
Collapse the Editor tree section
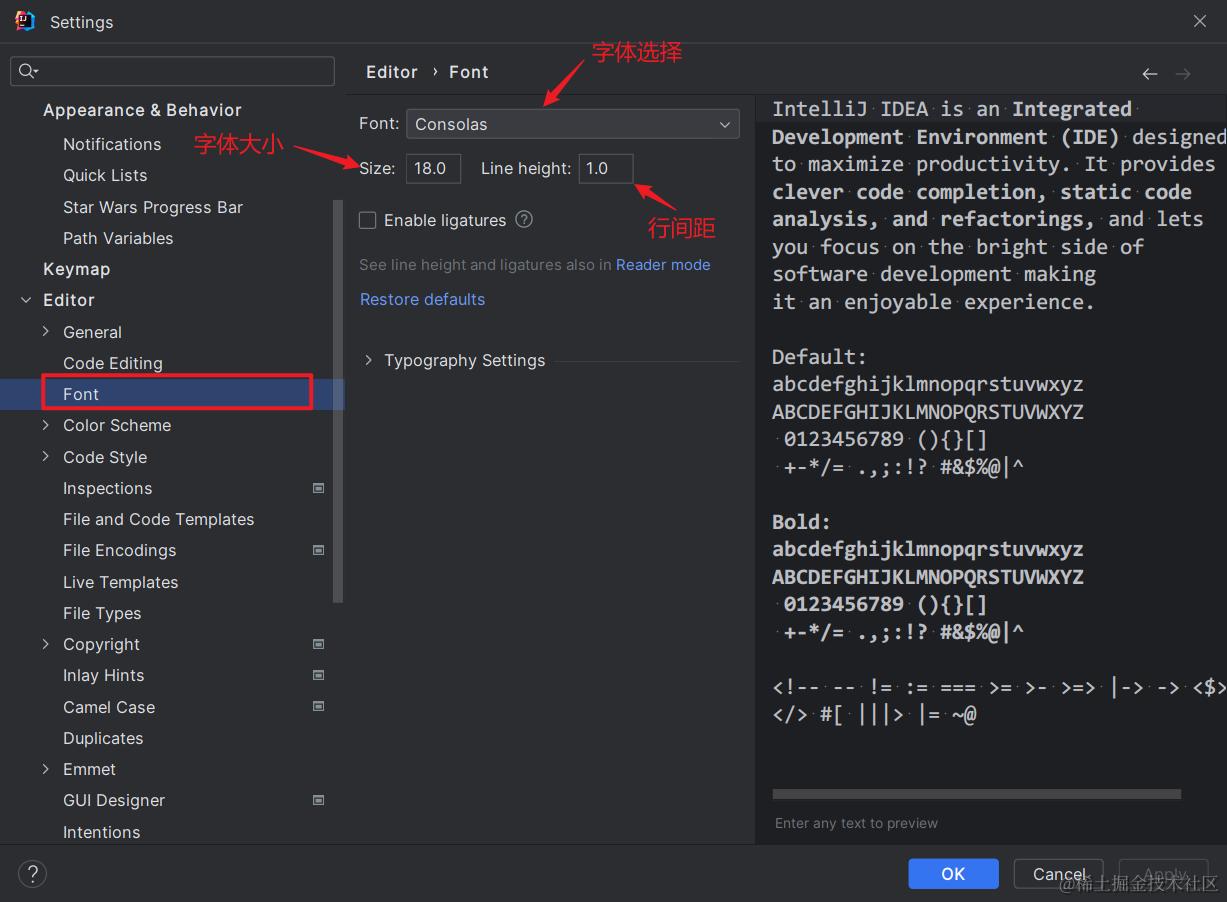coord(26,300)
